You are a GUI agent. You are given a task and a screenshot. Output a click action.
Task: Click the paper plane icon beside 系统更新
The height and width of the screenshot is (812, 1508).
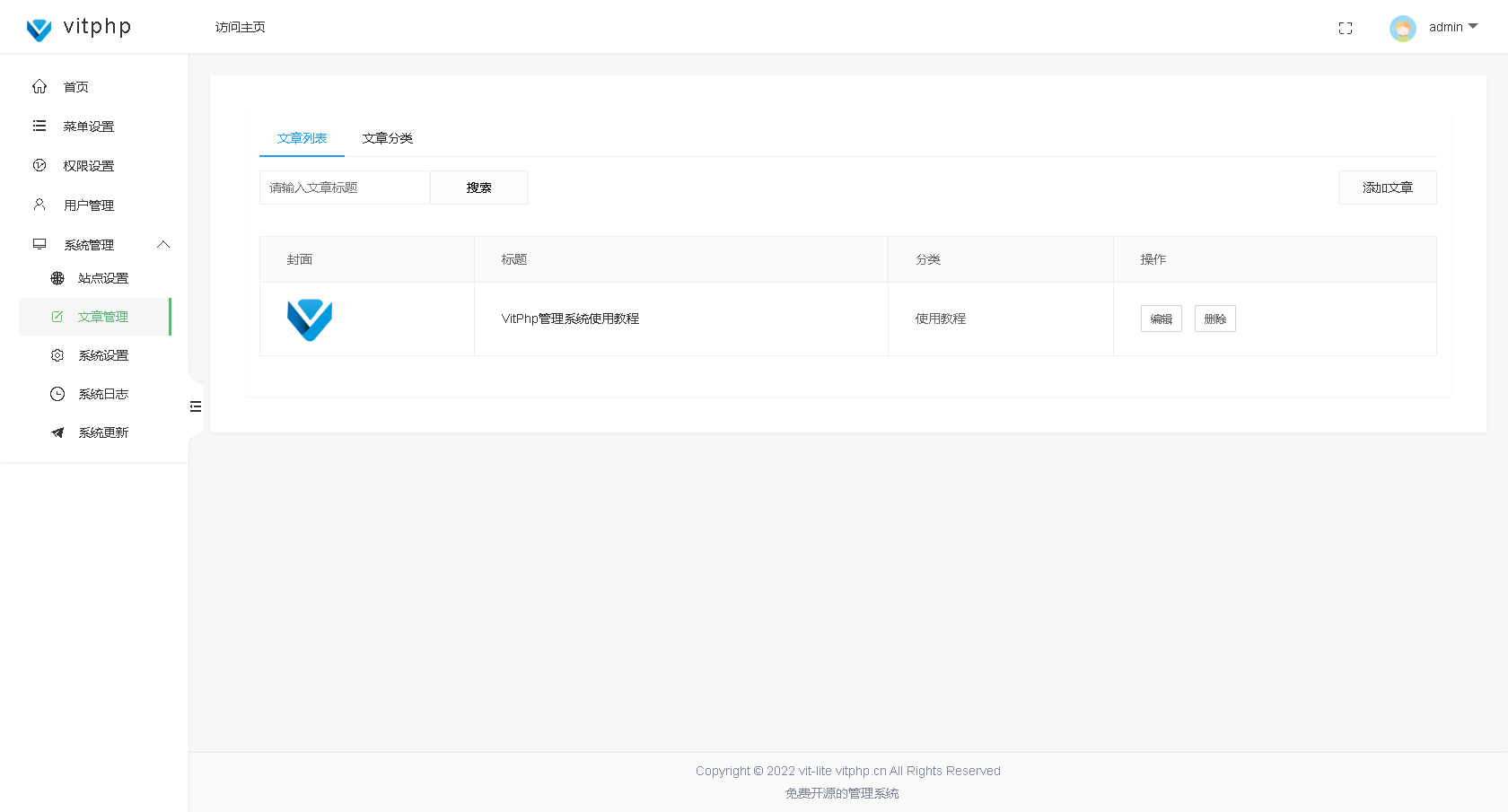coord(57,432)
